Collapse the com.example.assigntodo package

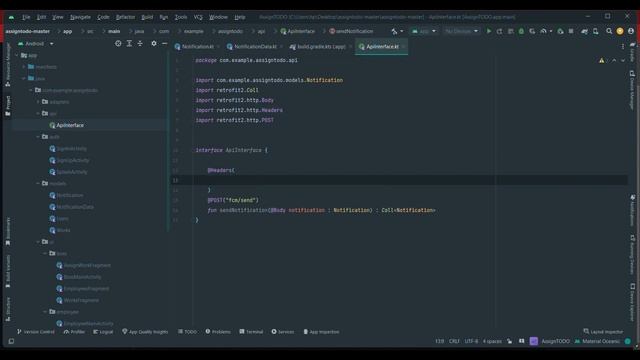tap(31, 90)
